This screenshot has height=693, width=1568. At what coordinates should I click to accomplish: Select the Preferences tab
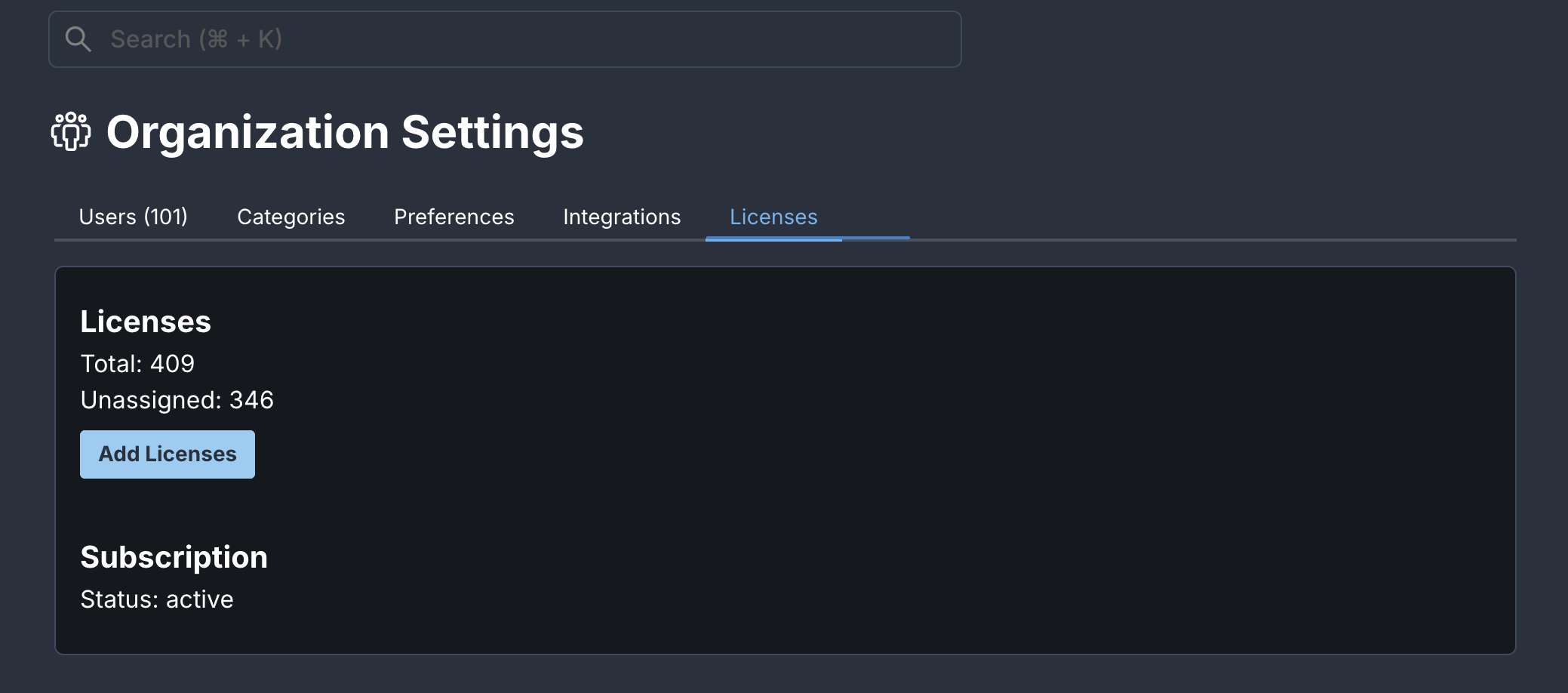[x=453, y=217]
